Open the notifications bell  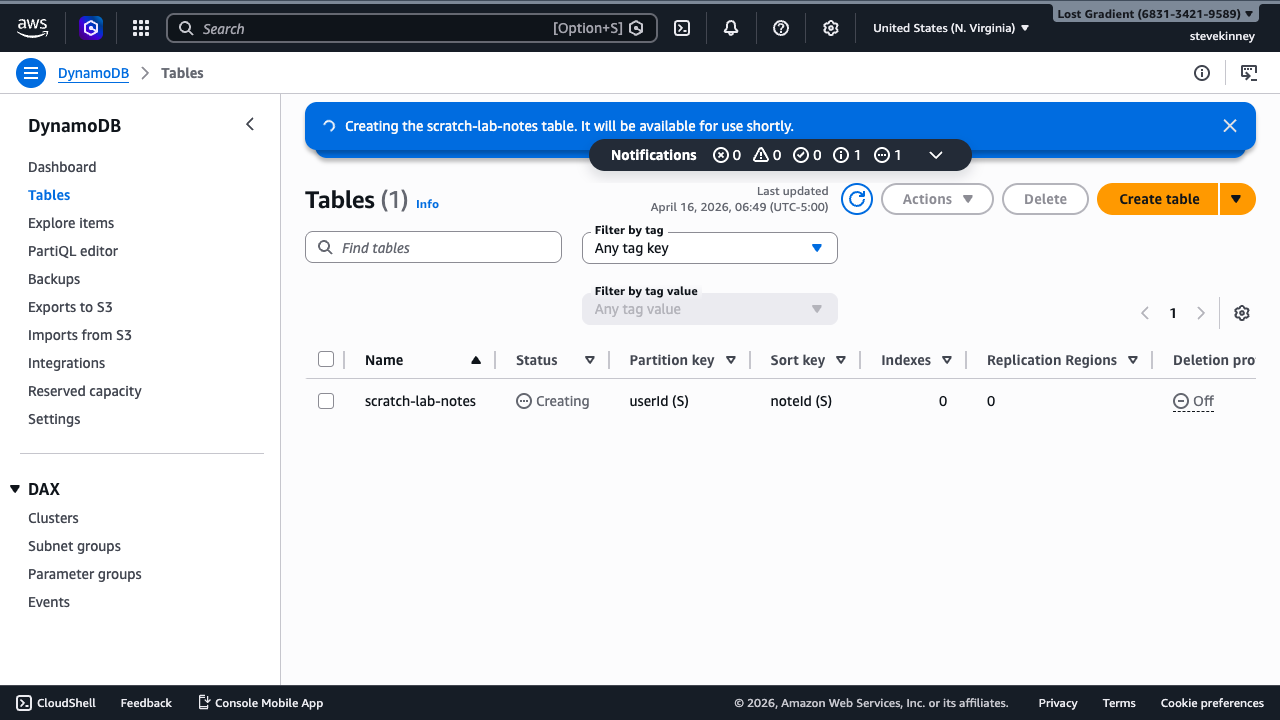pyautogui.click(x=731, y=28)
